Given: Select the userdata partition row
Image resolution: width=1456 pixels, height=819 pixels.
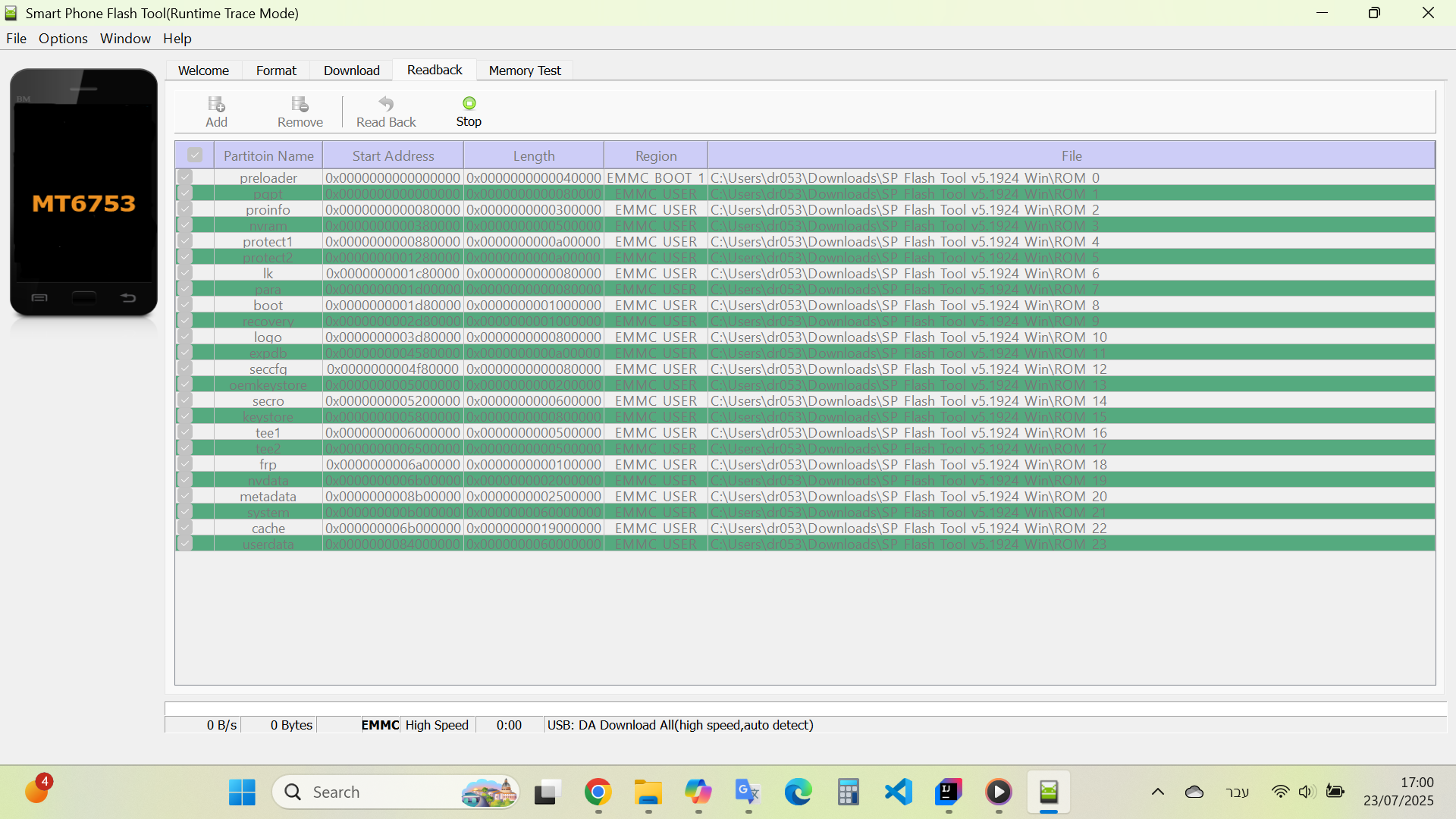Looking at the screenshot, I should 805,544.
